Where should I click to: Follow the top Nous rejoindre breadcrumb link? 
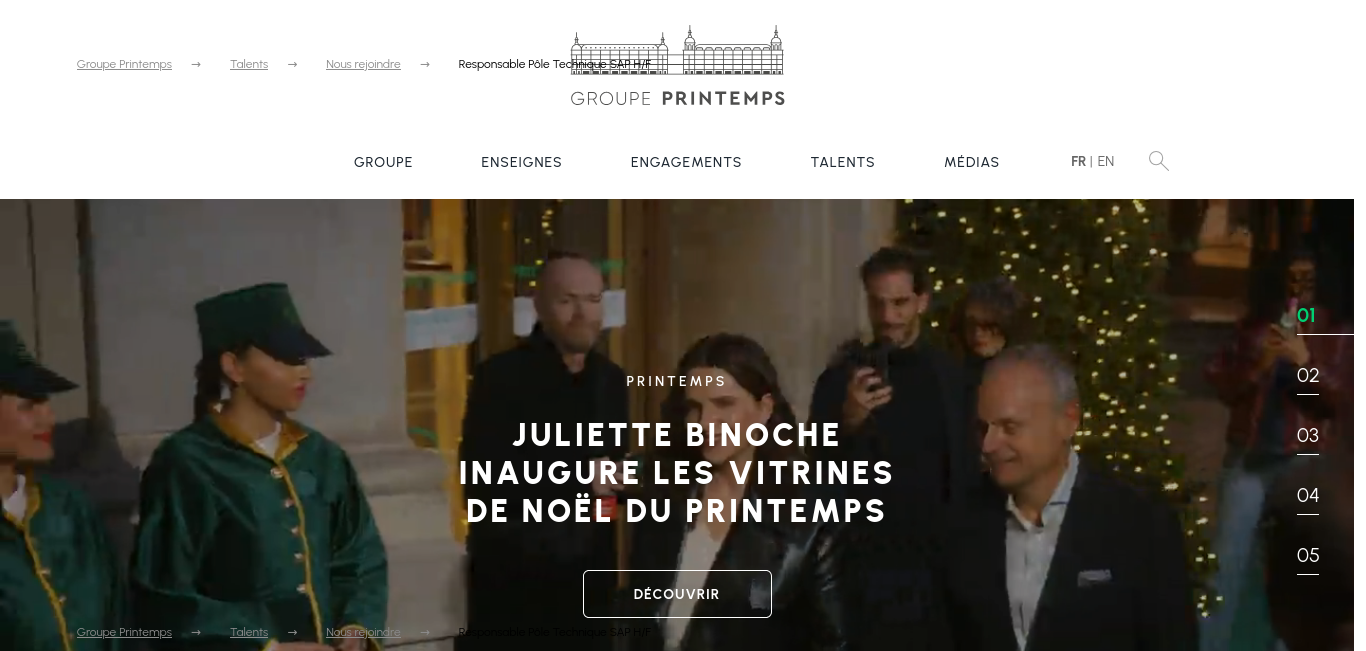tap(363, 64)
